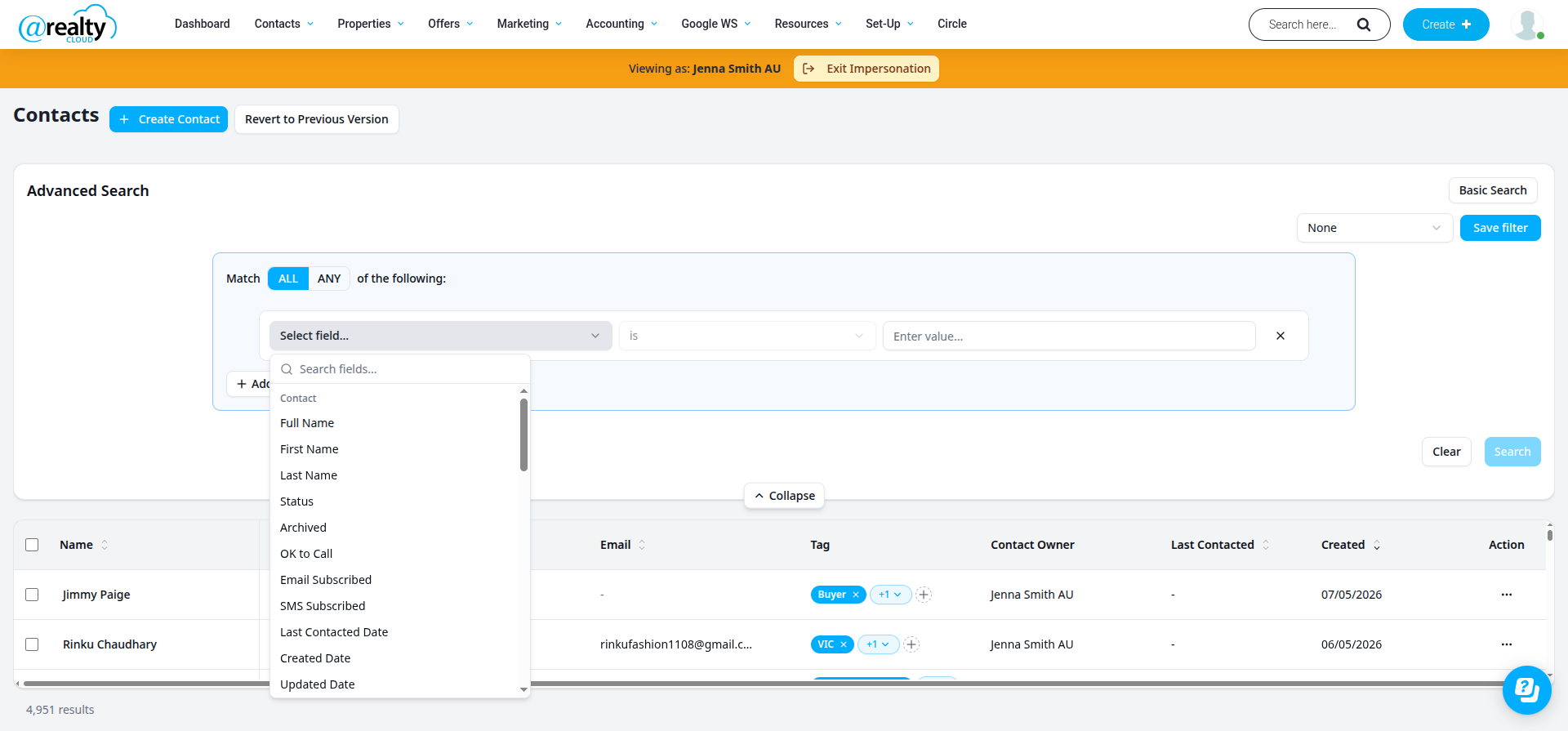Click Revert to Previous Version
Screen dimensions: 1568x731
point(317,119)
